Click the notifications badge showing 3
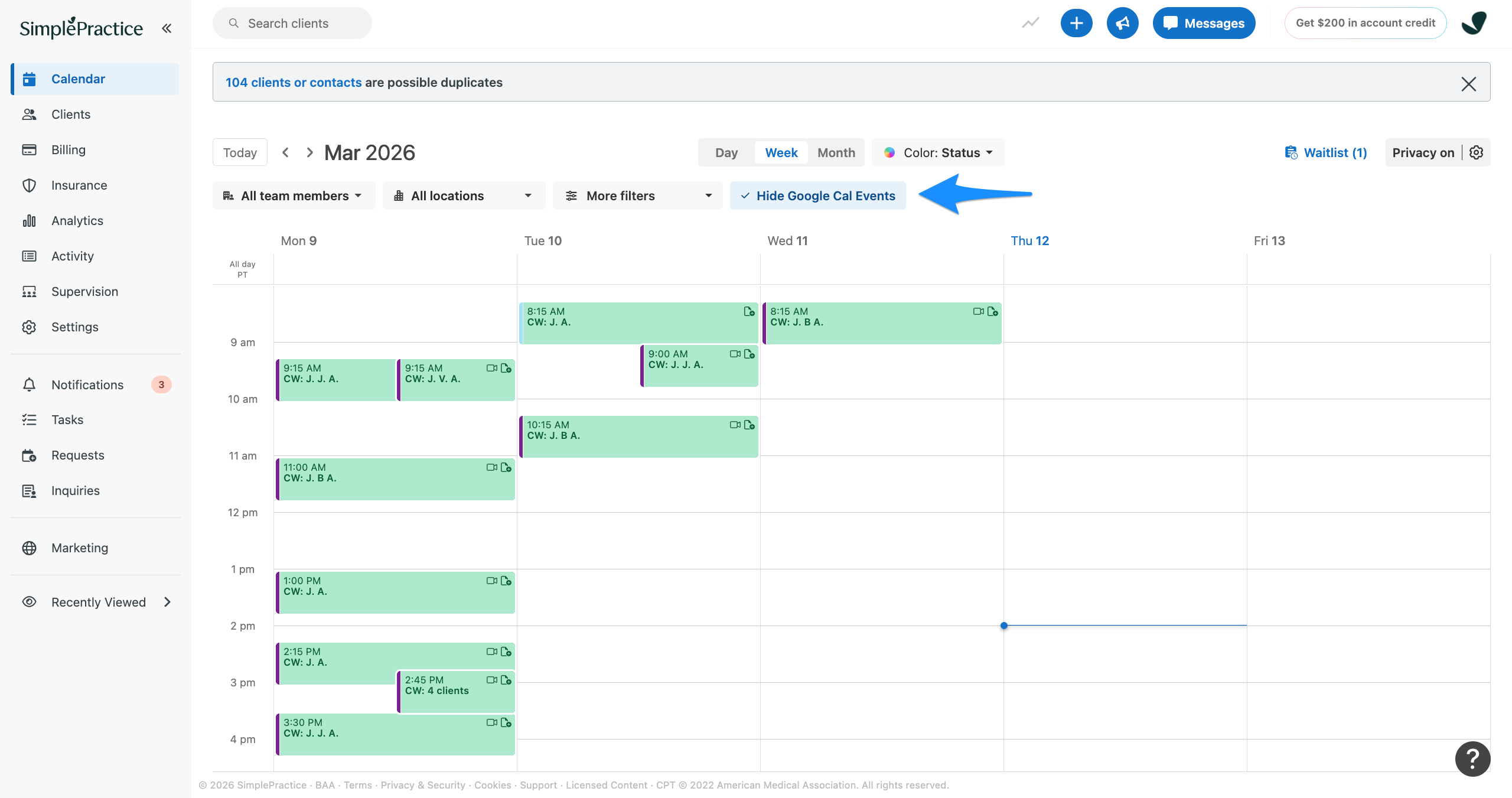Image resolution: width=1512 pixels, height=798 pixels. coord(161,385)
